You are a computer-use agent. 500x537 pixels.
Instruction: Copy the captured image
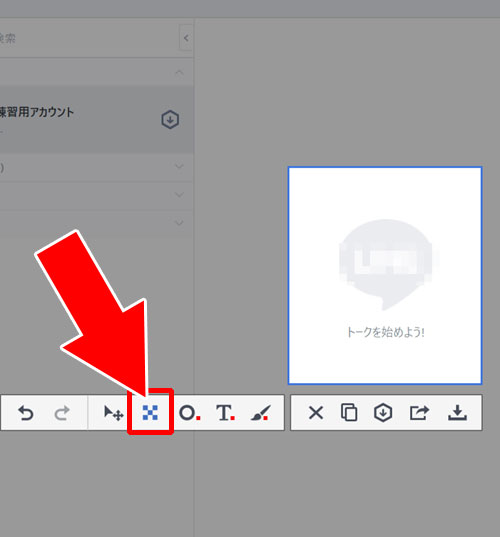[349, 412]
